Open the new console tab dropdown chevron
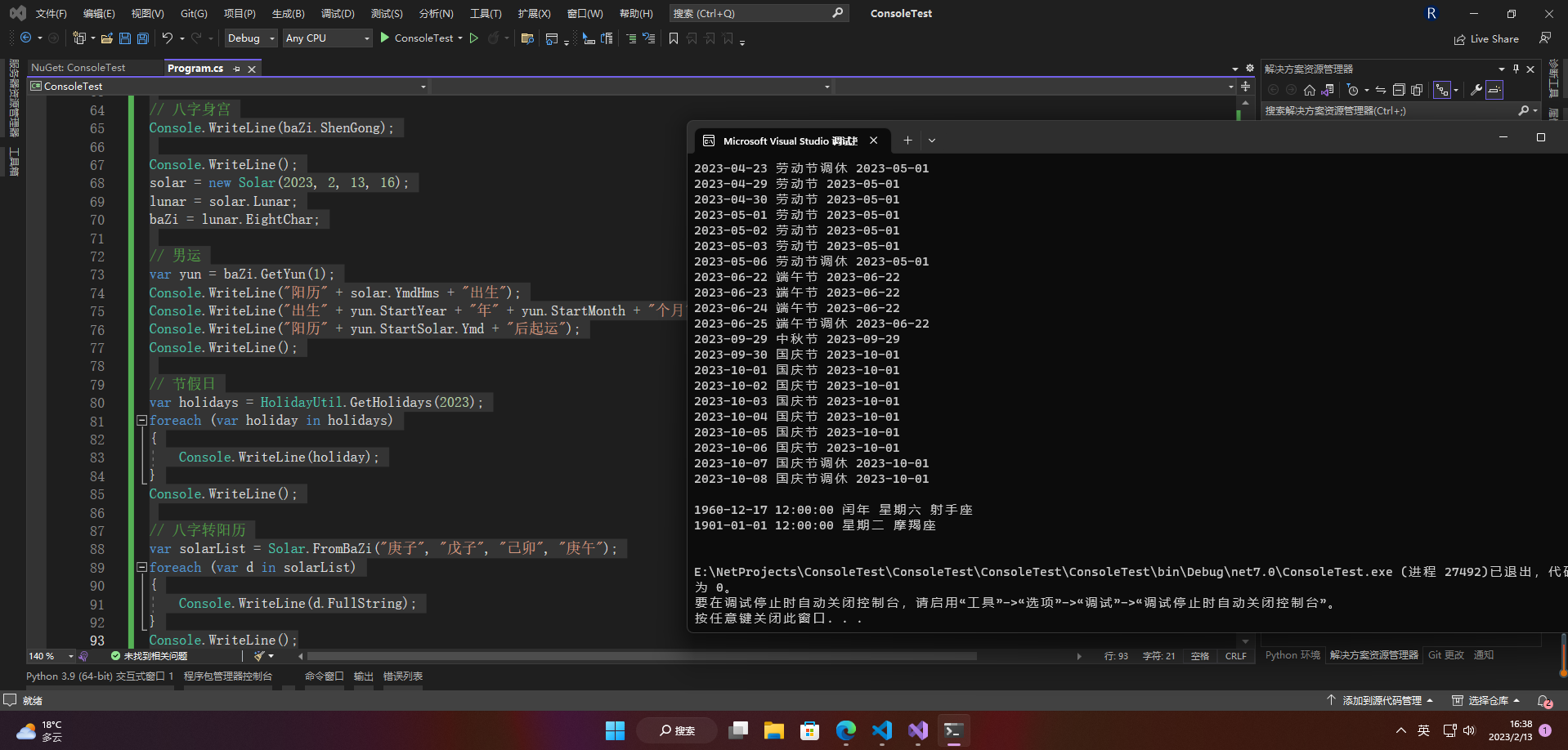This screenshot has width=1568, height=750. (x=932, y=141)
